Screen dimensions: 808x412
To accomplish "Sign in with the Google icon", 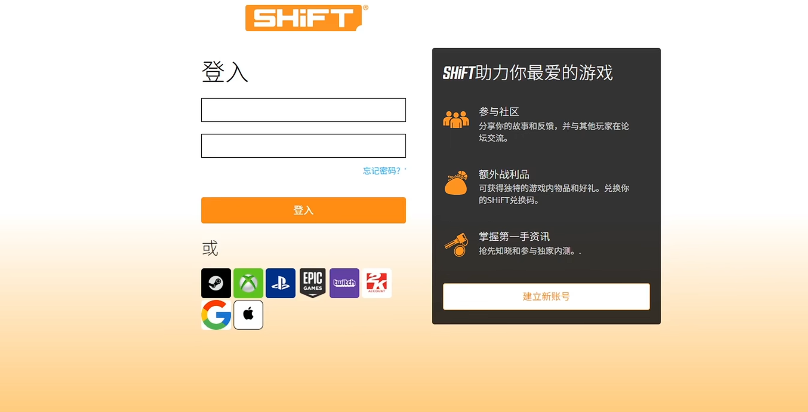I will click(x=216, y=315).
